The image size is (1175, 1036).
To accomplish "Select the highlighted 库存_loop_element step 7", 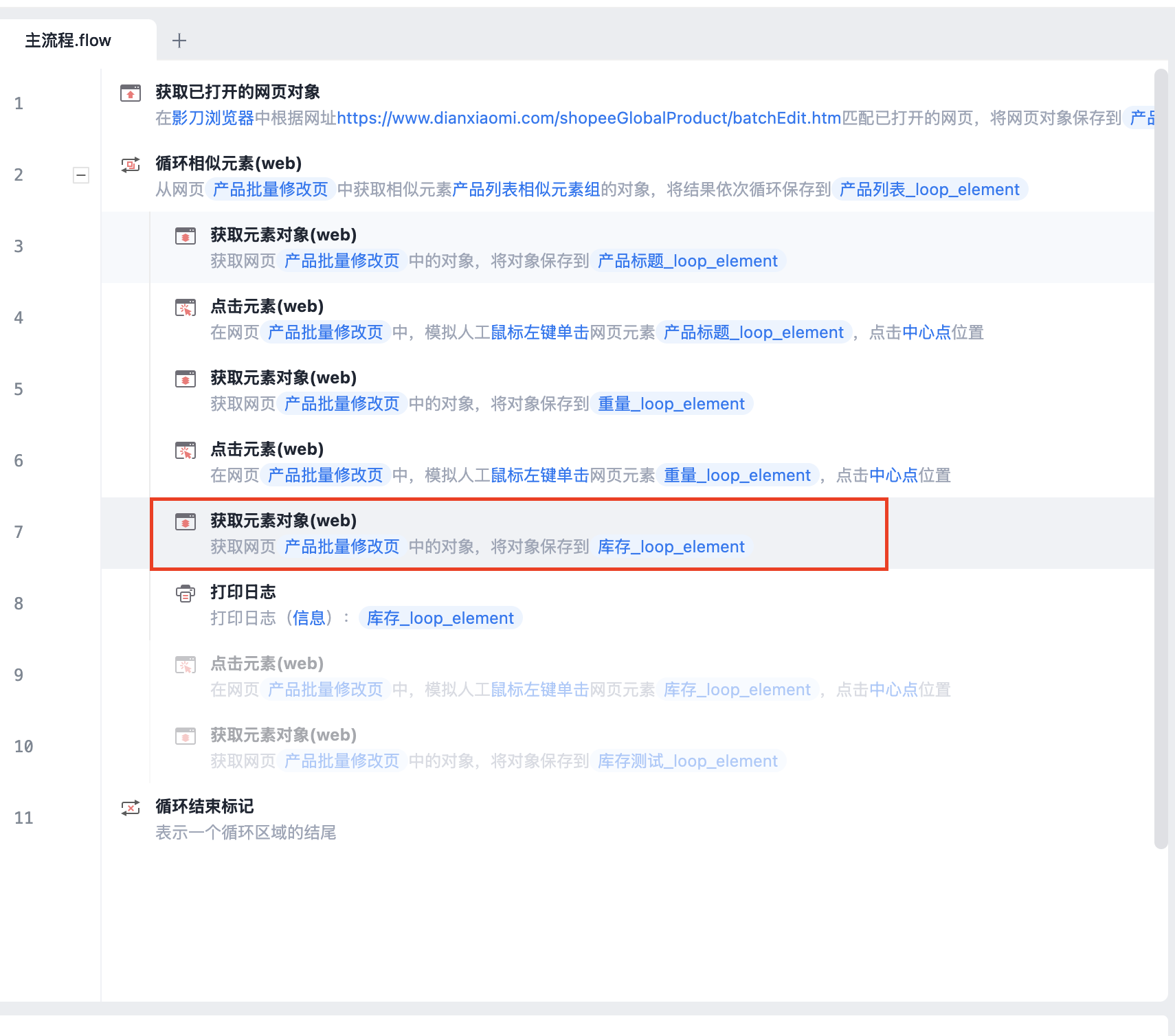I will (x=518, y=534).
